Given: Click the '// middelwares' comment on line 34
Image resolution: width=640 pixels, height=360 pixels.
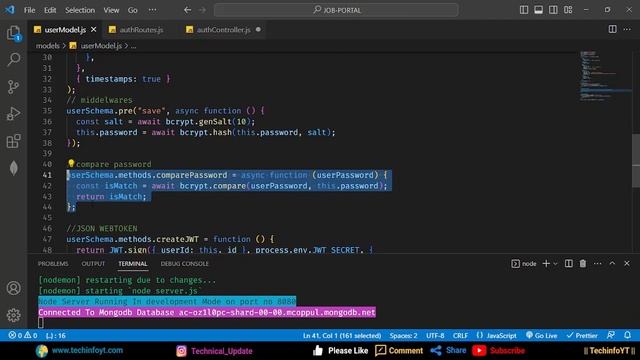Looking at the screenshot, I should [x=100, y=100].
